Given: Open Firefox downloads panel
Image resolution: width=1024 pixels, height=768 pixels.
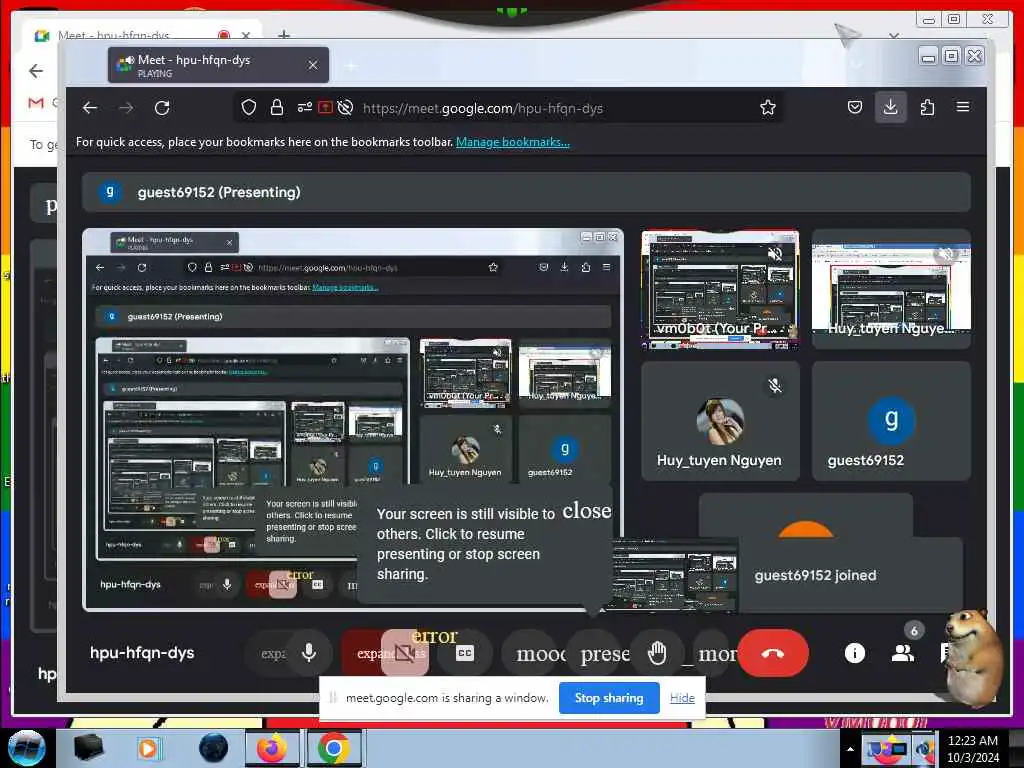Looking at the screenshot, I should [890, 107].
